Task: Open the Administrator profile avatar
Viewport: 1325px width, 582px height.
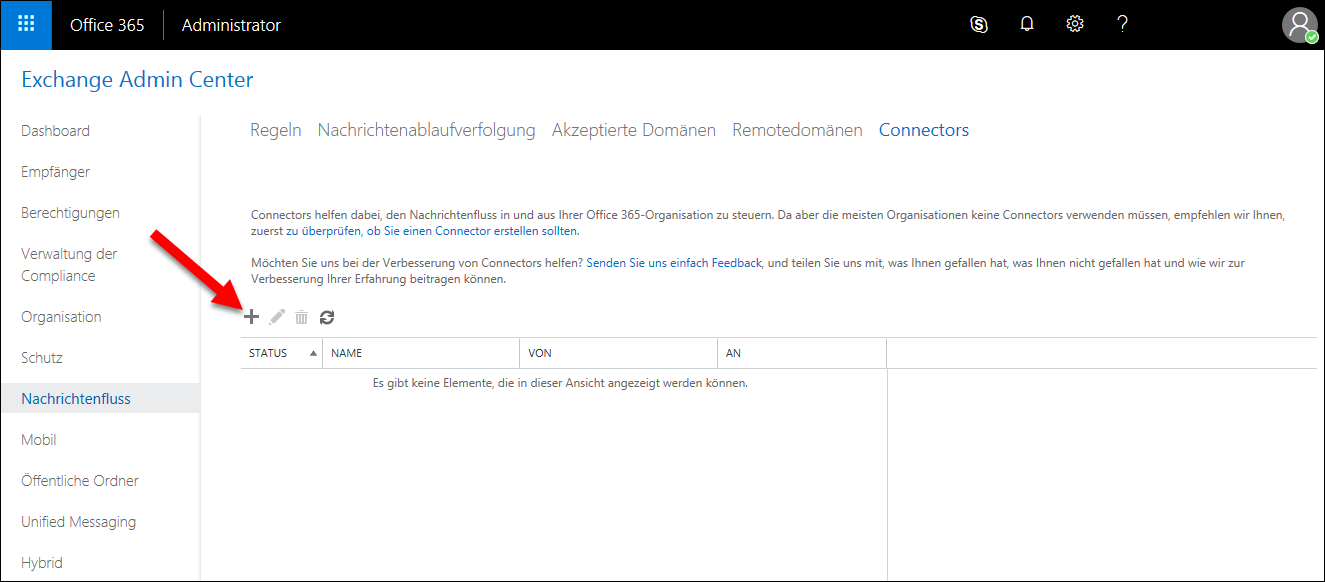Action: pyautogui.click(x=1299, y=24)
